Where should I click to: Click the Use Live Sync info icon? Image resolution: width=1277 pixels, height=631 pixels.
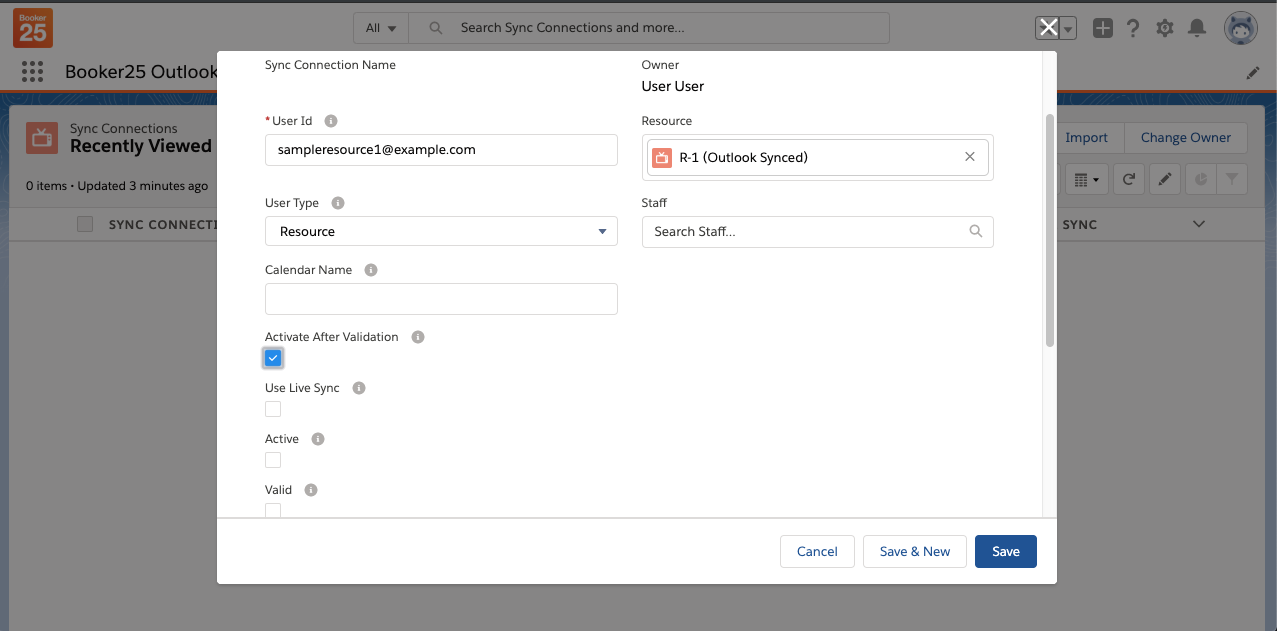tap(359, 388)
